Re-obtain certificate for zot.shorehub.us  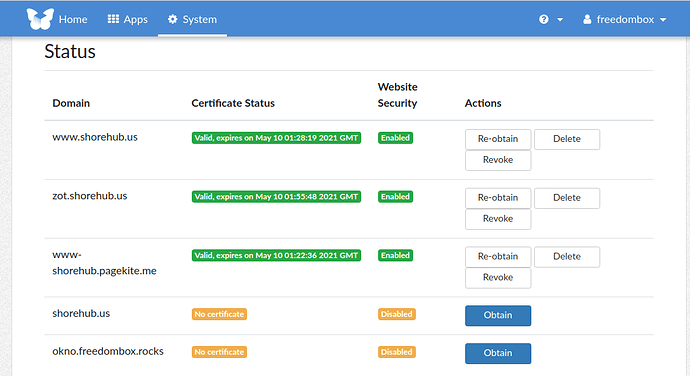(x=498, y=198)
